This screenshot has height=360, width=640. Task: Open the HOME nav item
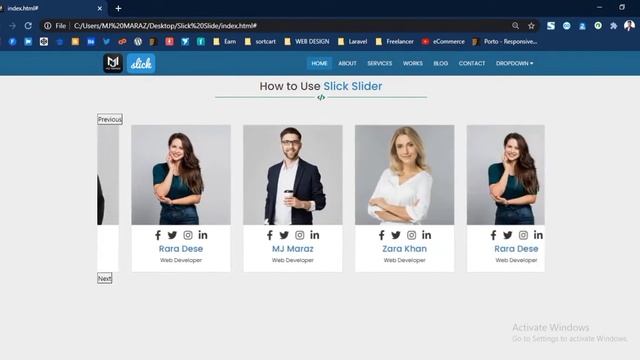(319, 63)
